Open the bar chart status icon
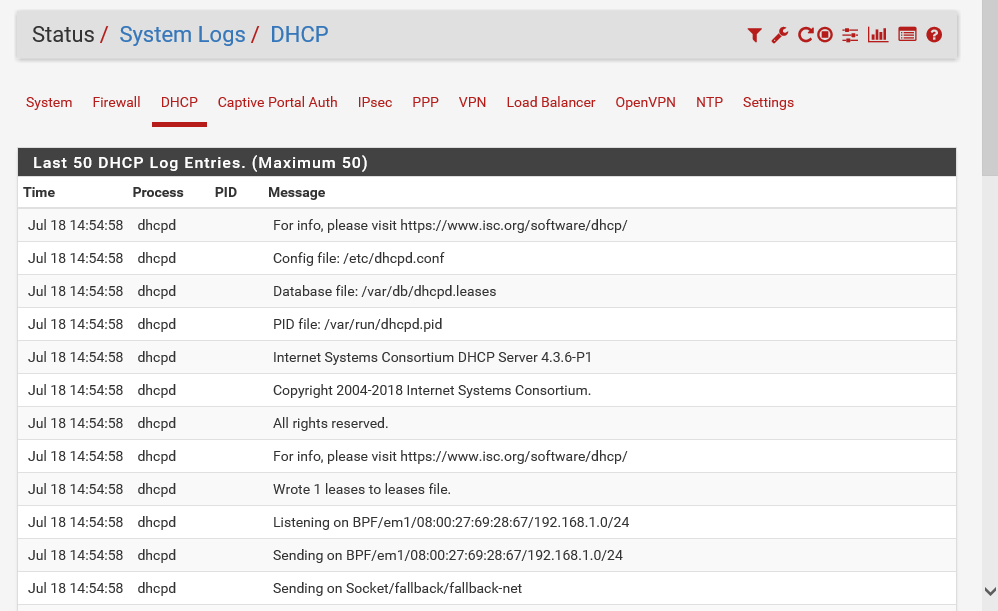 pos(878,35)
